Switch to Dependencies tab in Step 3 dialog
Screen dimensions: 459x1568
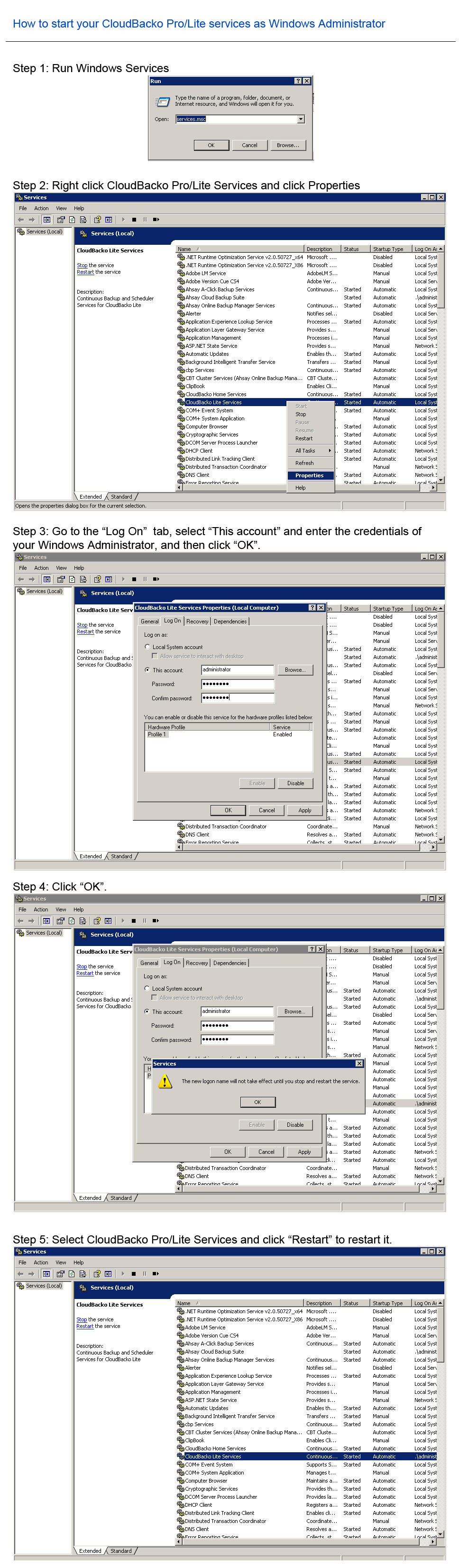tap(230, 622)
